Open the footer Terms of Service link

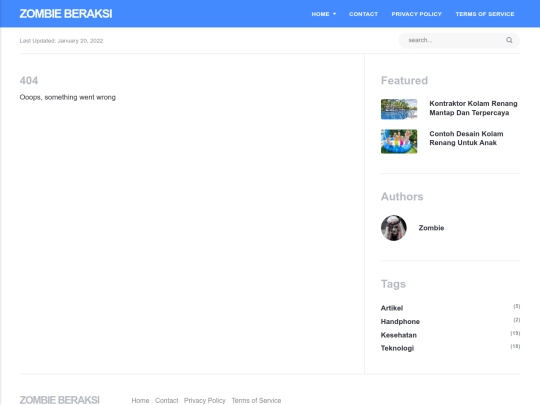coord(256,401)
